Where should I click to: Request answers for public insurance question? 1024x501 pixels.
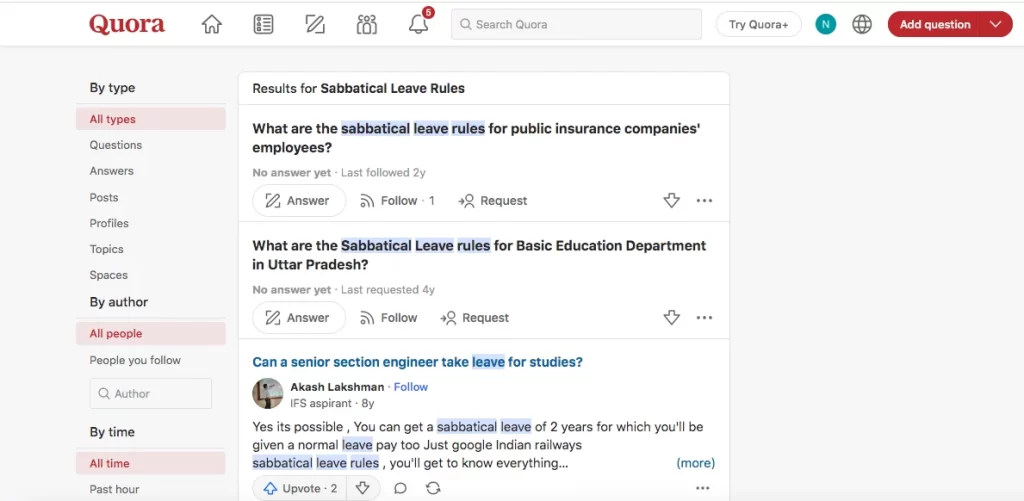(x=493, y=201)
